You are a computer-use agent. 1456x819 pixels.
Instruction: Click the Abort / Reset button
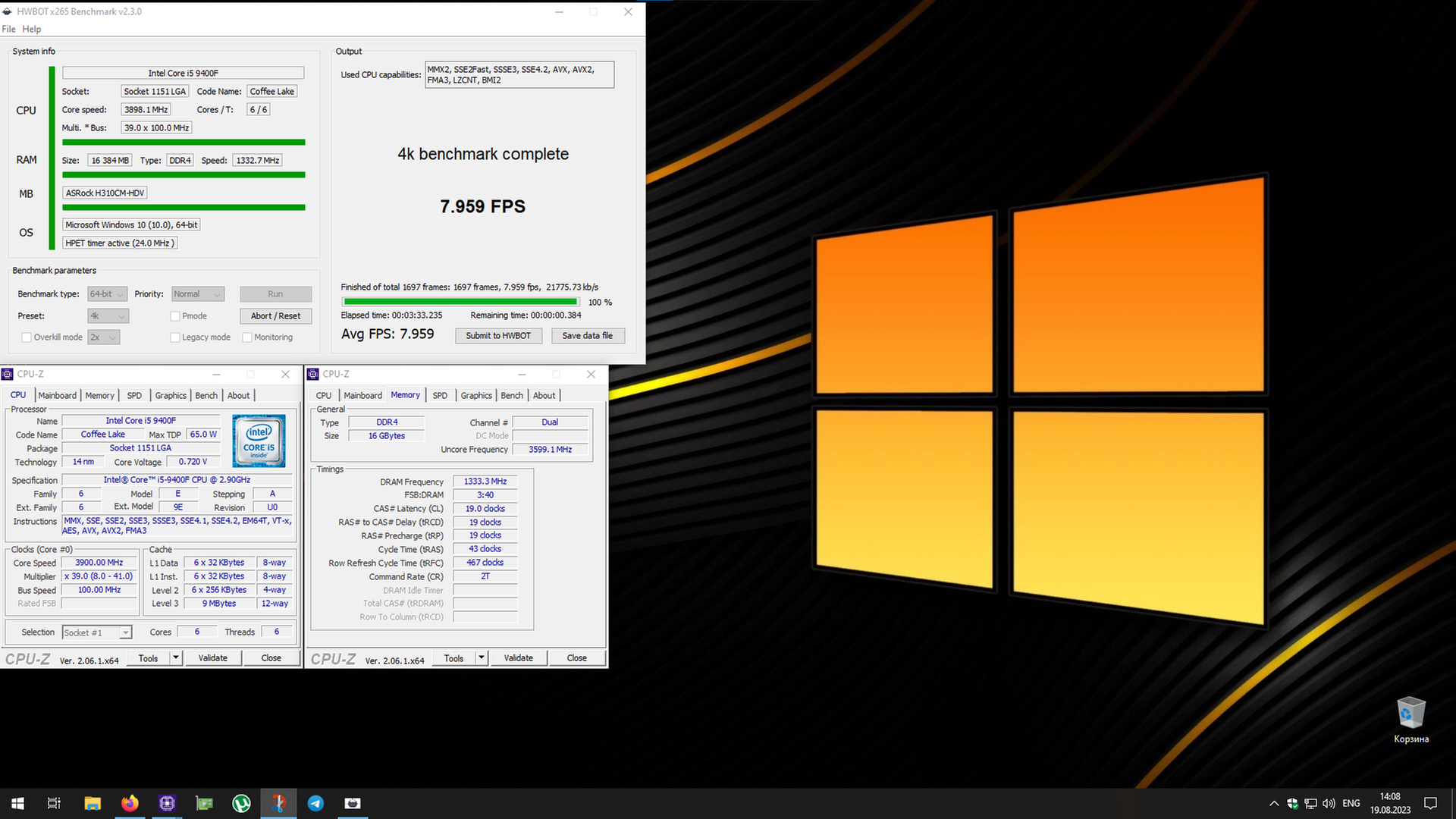(x=275, y=316)
